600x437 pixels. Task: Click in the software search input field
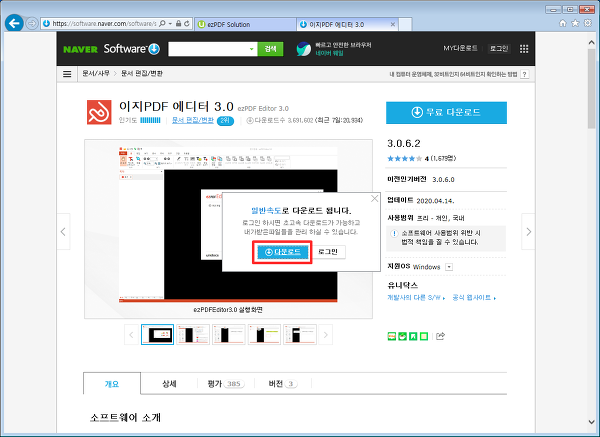pyautogui.click(x=208, y=49)
